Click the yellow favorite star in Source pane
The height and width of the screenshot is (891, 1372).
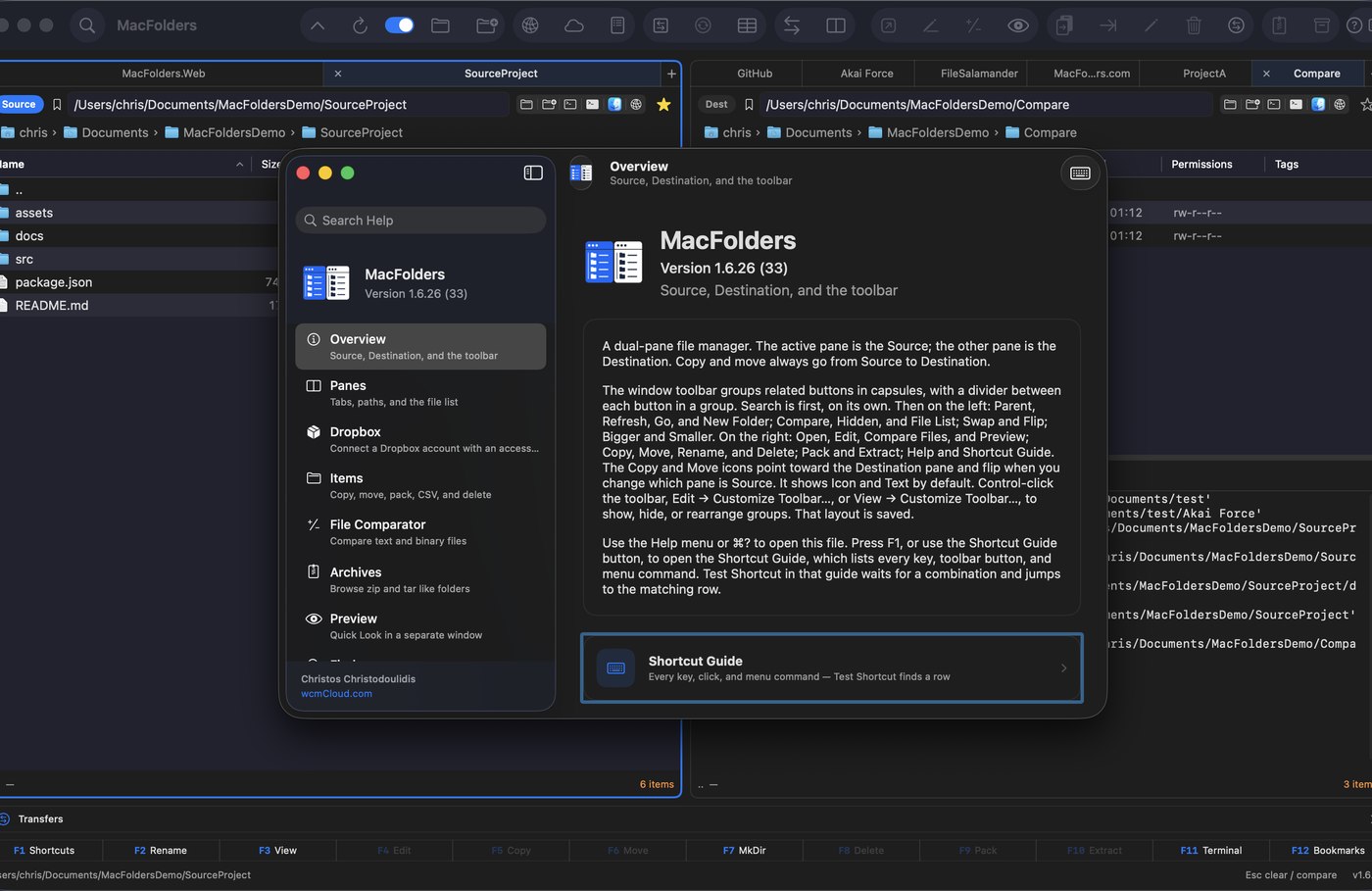point(663,104)
